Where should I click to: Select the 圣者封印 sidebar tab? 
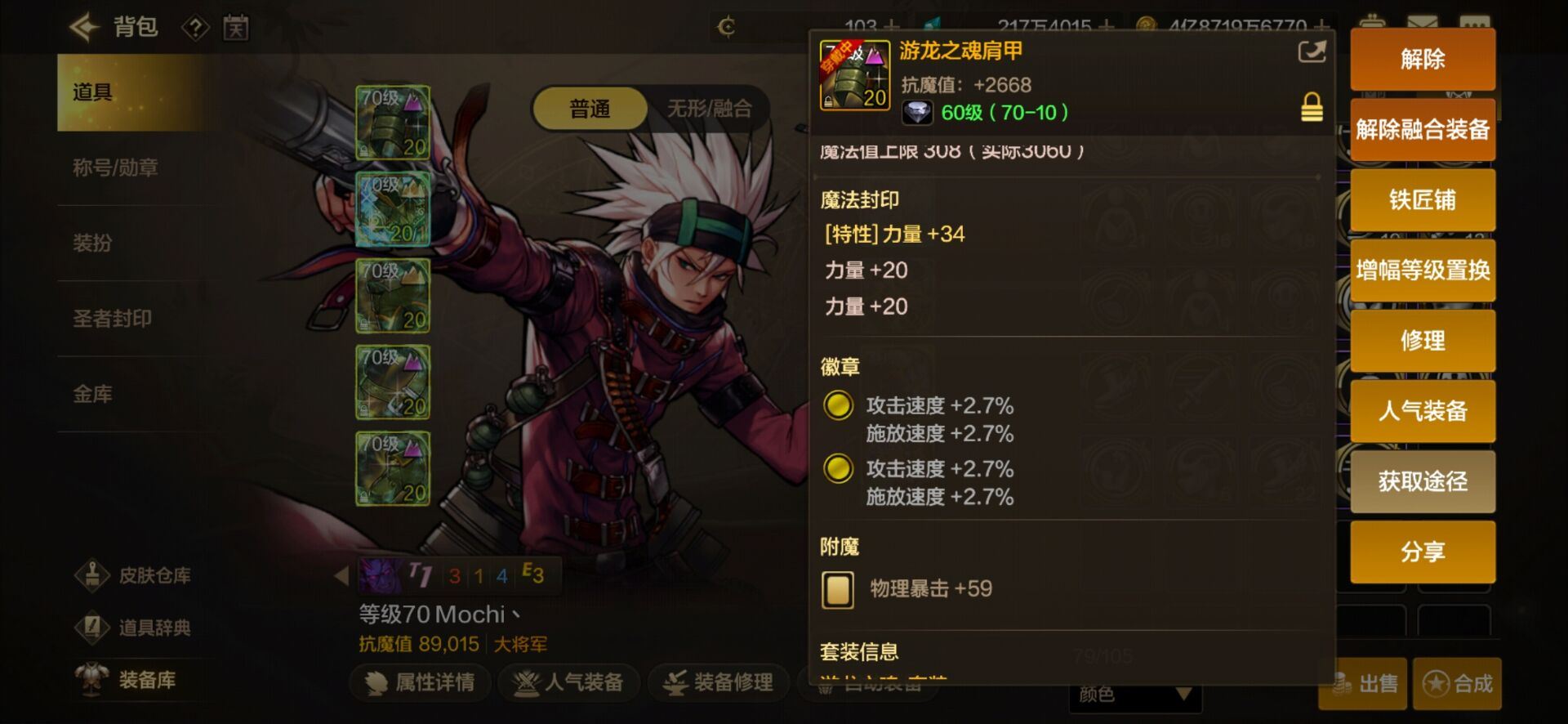tap(112, 319)
